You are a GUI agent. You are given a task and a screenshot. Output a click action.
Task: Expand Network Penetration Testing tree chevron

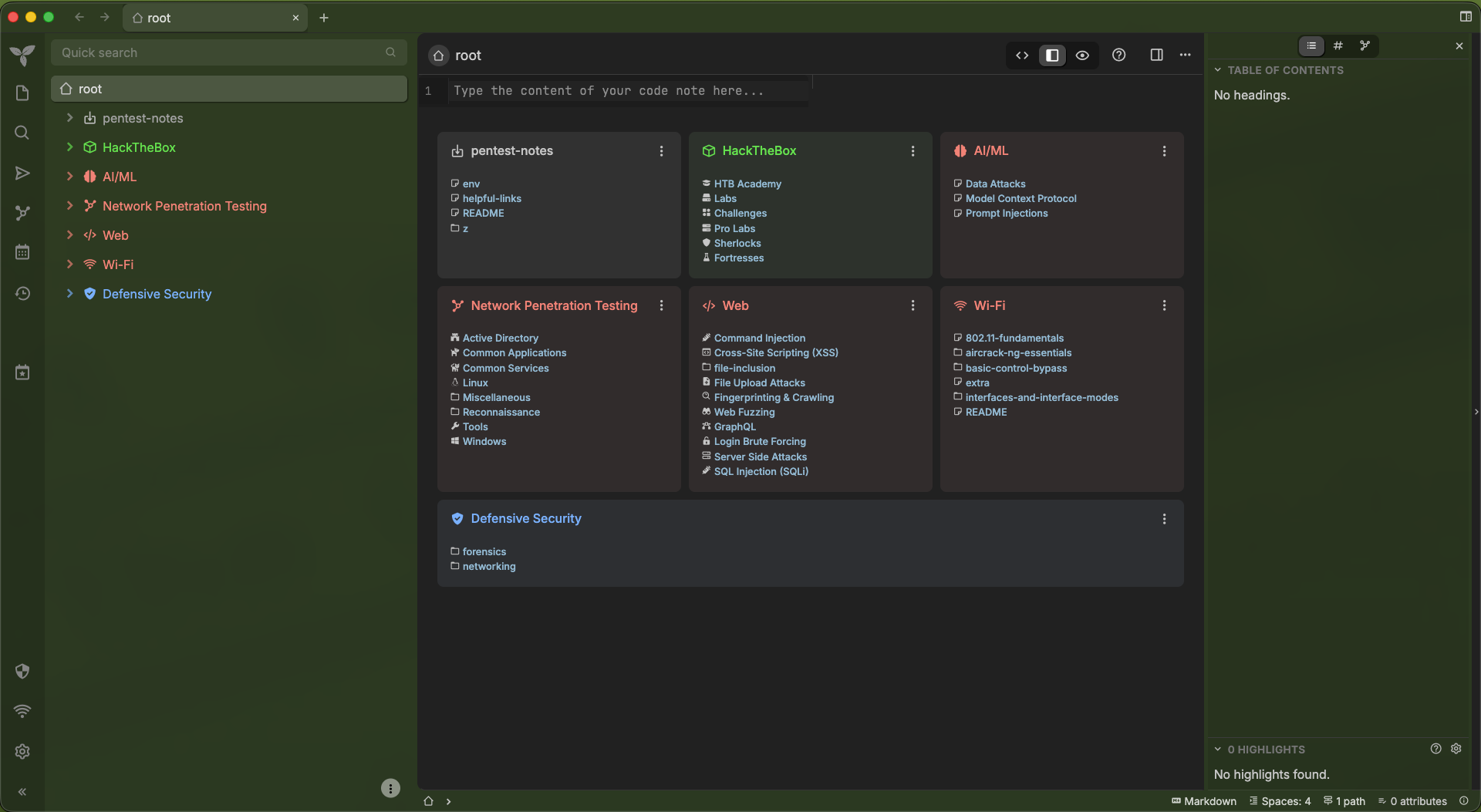(x=69, y=205)
